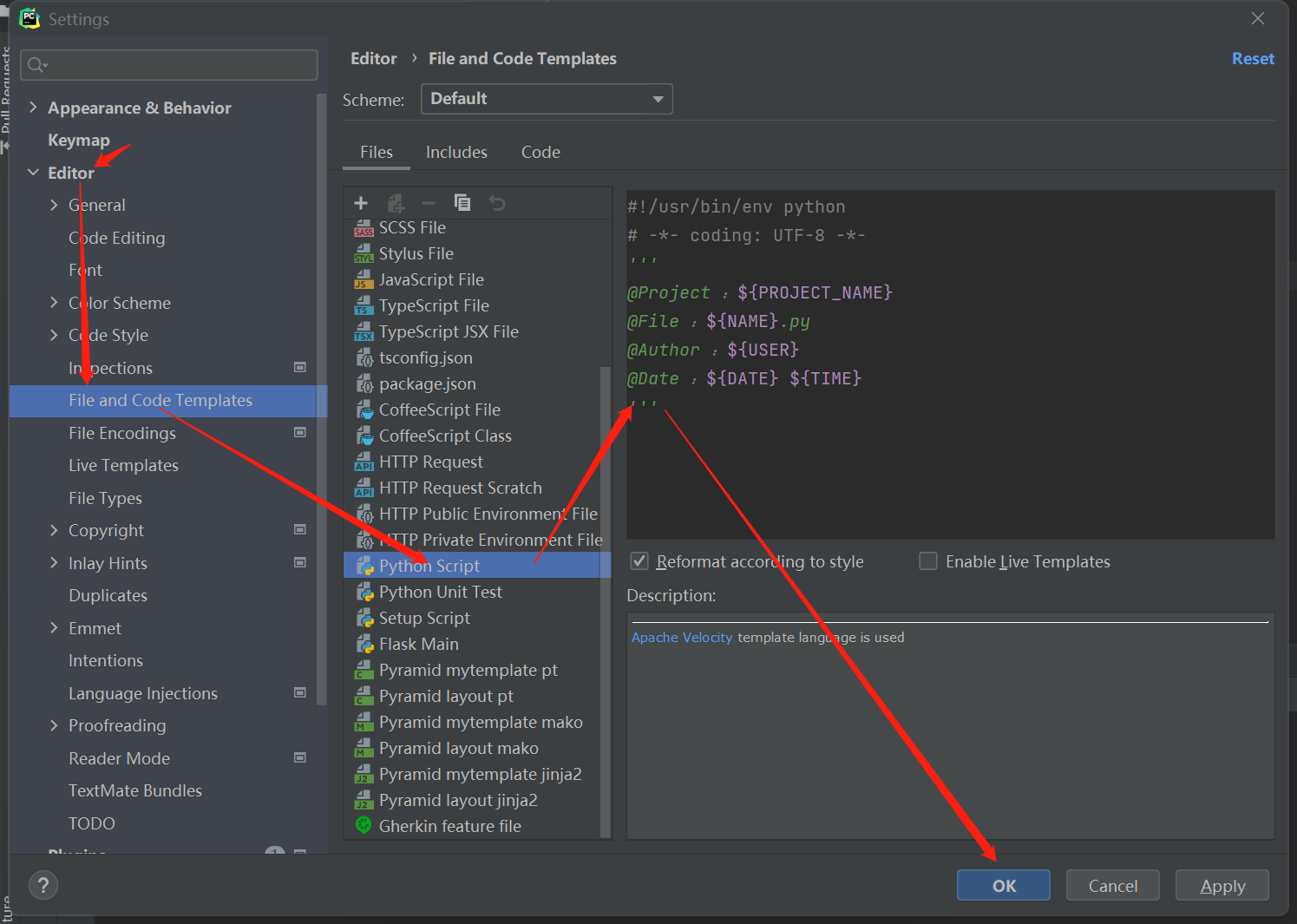Click the Copy Template icon
Viewport: 1297px width, 924px height.
(462, 202)
